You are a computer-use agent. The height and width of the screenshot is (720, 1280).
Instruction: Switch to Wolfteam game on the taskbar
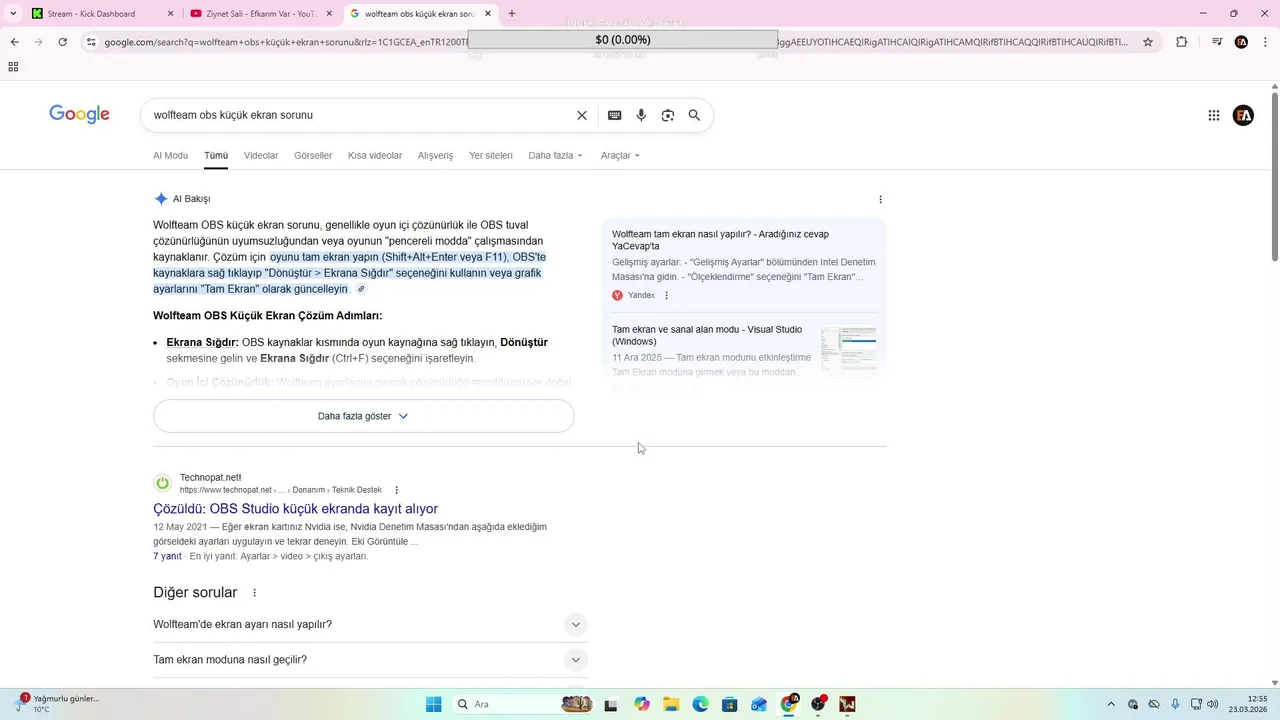(x=848, y=704)
